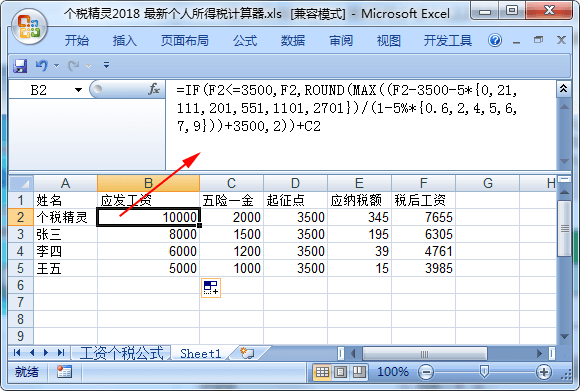The width and height of the screenshot is (580, 391).
Task: Click the Auto Fill Options icon below C5
Action: click(211, 287)
